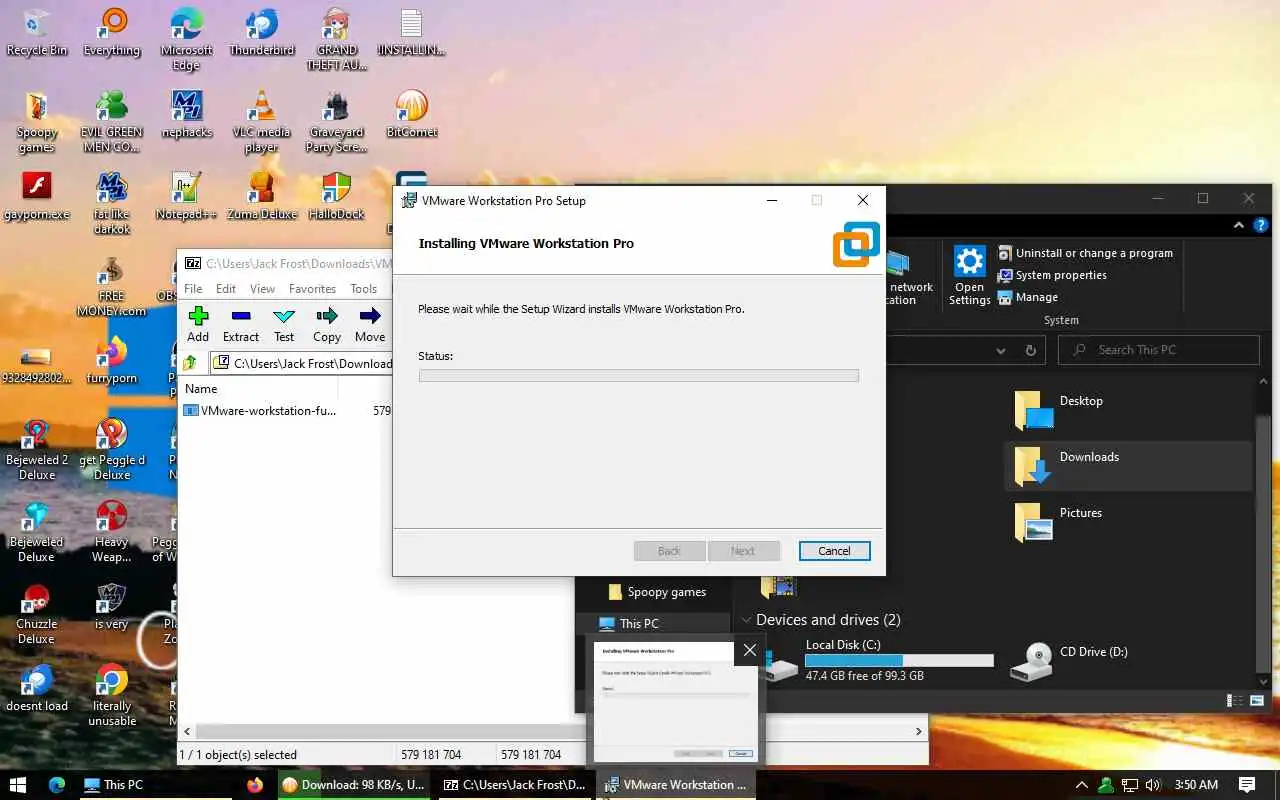Click Uninstall or change a program

(x=1085, y=253)
